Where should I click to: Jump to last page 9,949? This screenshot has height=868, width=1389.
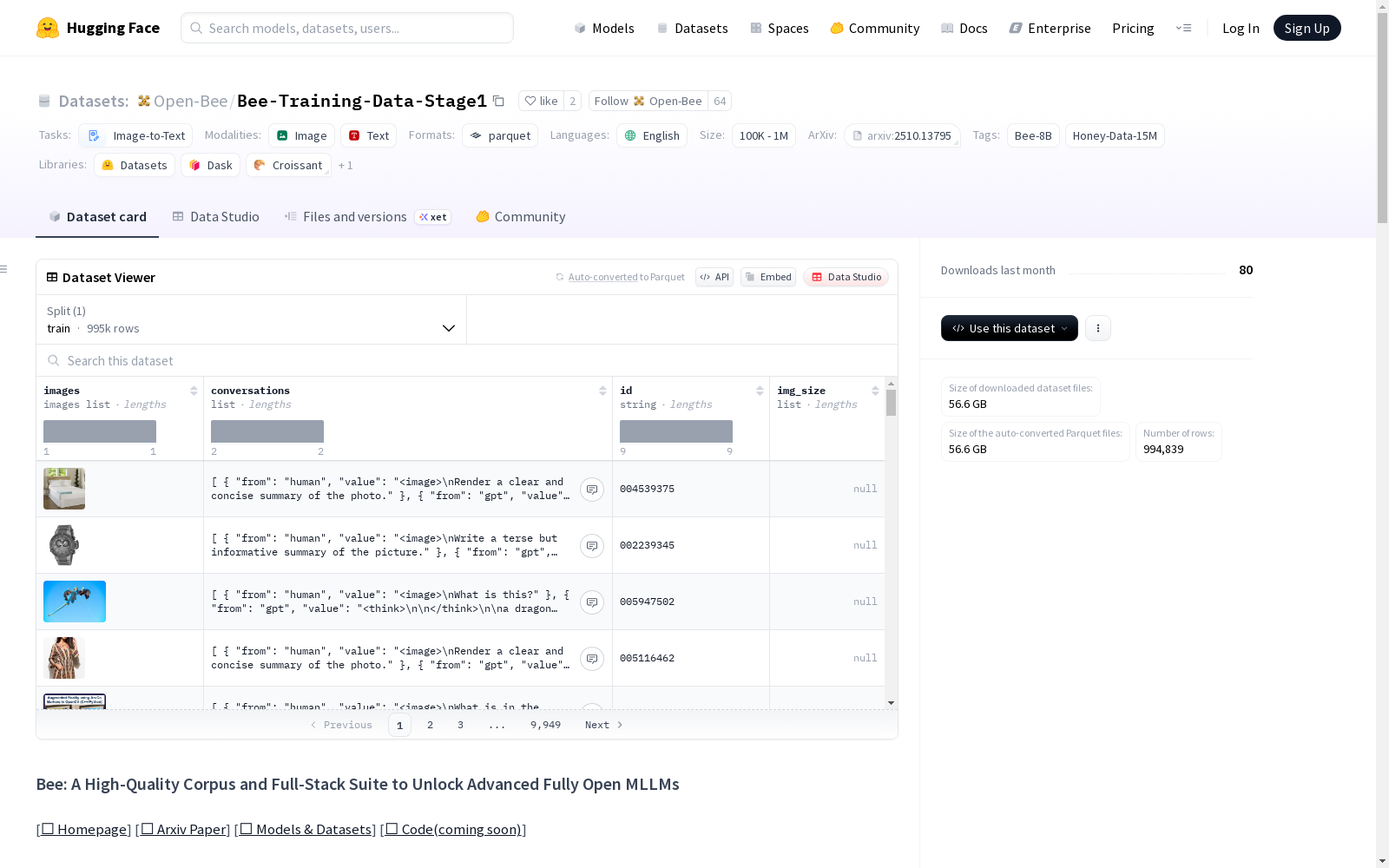click(546, 725)
